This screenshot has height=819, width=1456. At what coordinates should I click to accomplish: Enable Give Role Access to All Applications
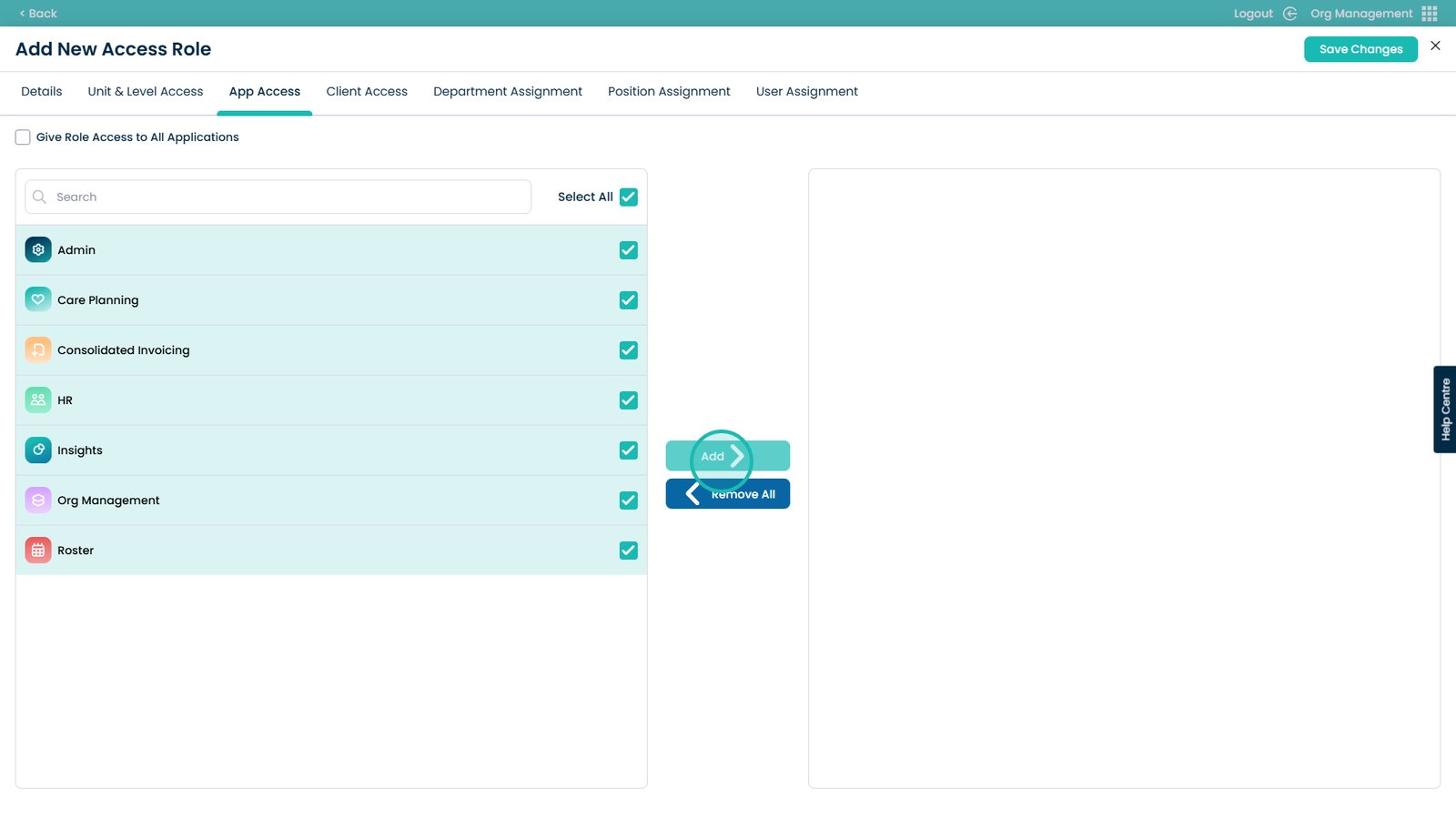(23, 137)
